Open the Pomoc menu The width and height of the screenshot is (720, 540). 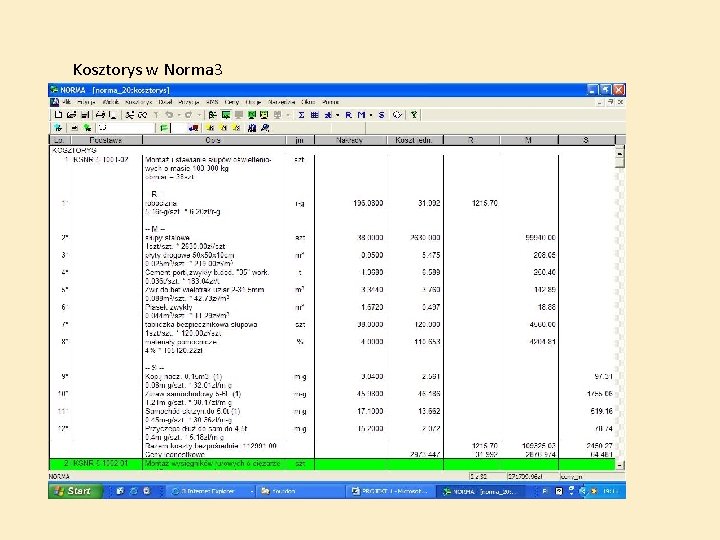pos(331,102)
